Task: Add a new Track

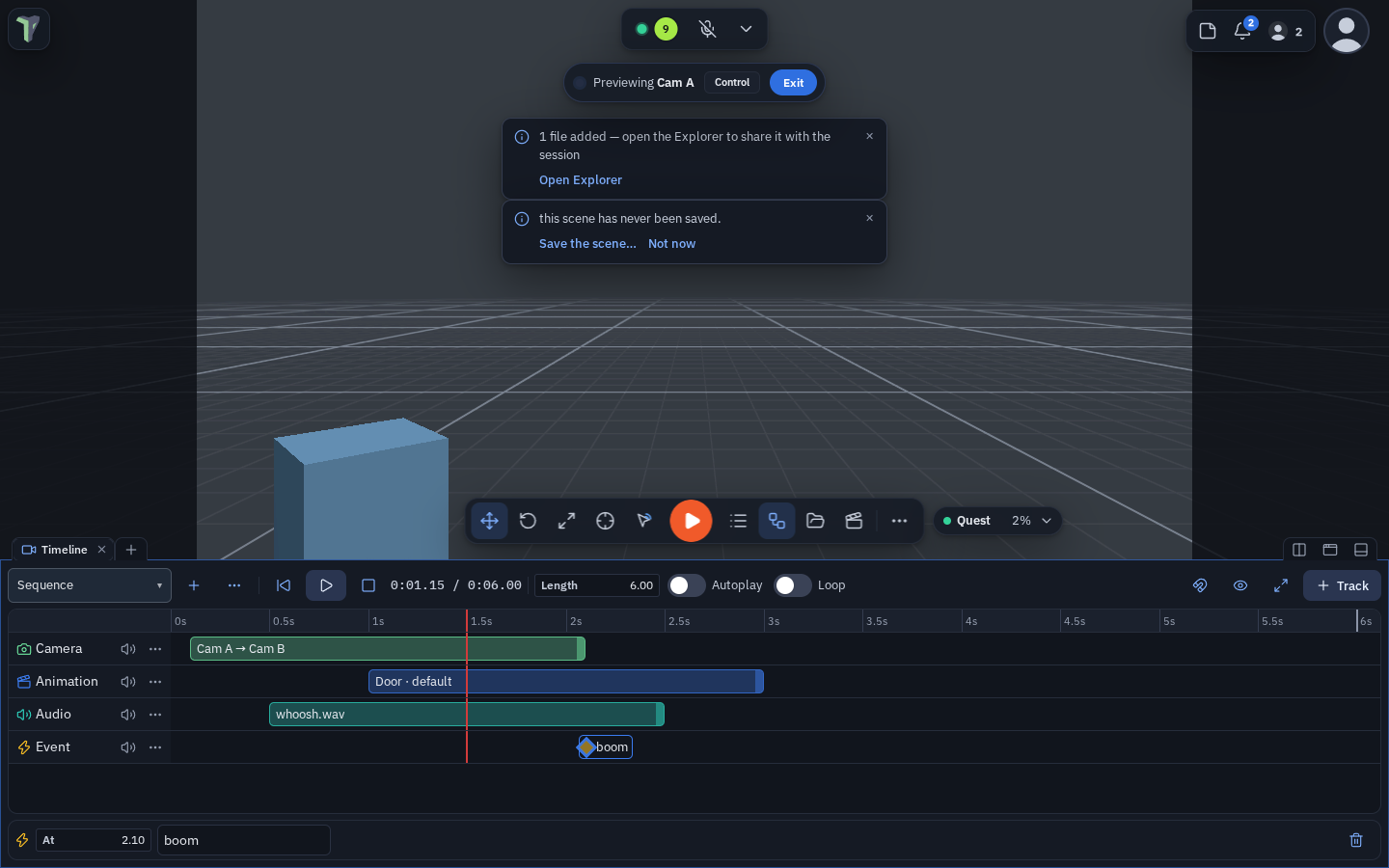Action: click(1342, 585)
